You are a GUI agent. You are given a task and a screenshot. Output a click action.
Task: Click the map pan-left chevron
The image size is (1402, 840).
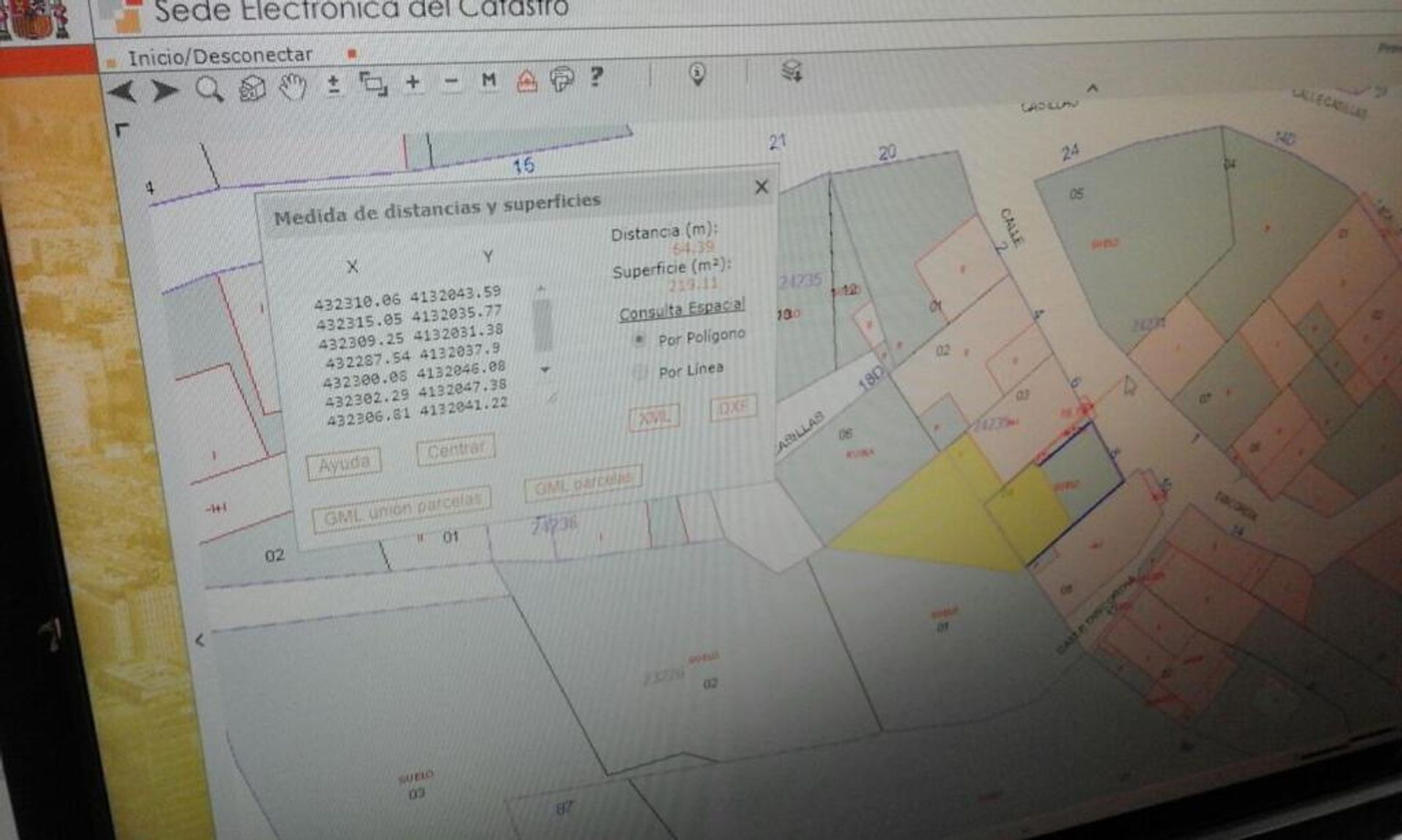(199, 641)
